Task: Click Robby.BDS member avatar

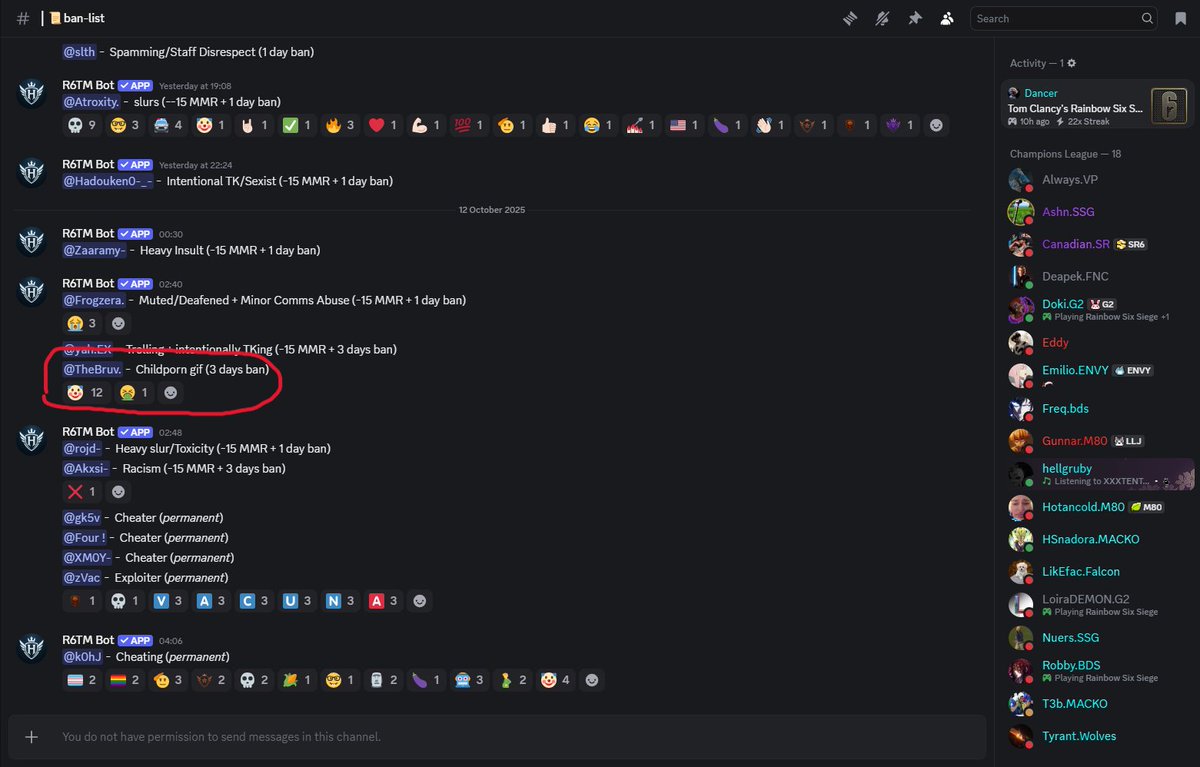Action: (1020, 670)
